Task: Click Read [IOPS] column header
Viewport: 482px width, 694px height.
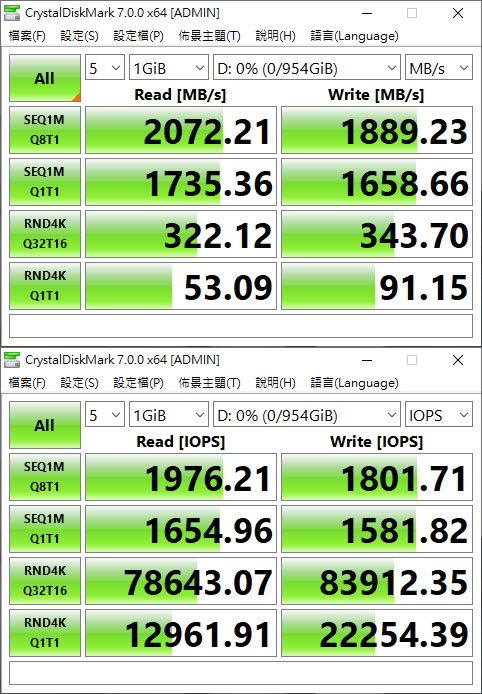Action: point(181,441)
